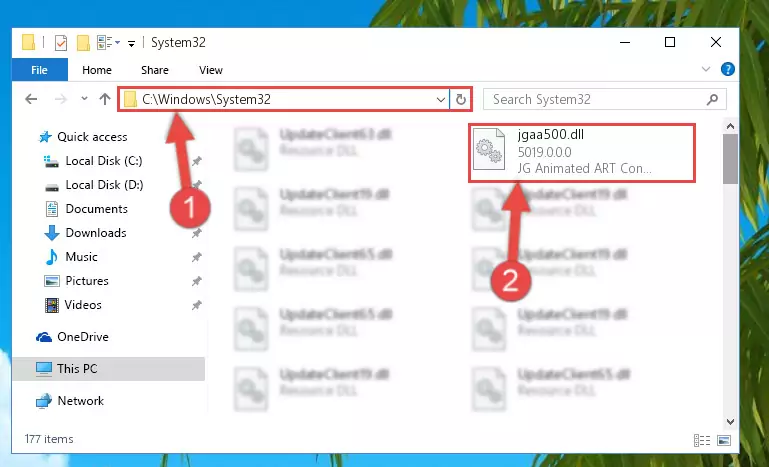
Task: Switch to details view in status bar
Action: 702,440
